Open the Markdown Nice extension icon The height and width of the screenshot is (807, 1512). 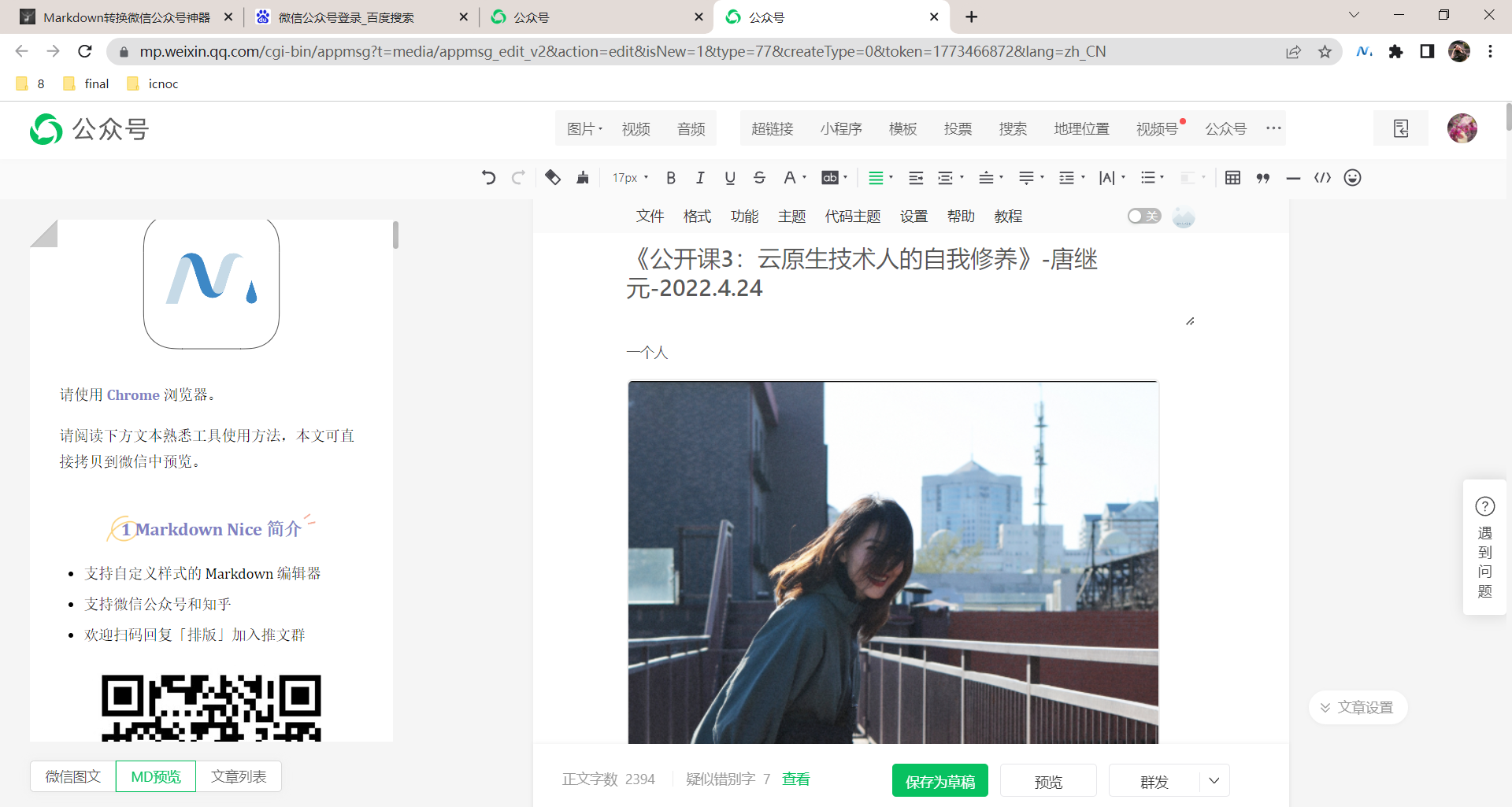(x=1365, y=51)
